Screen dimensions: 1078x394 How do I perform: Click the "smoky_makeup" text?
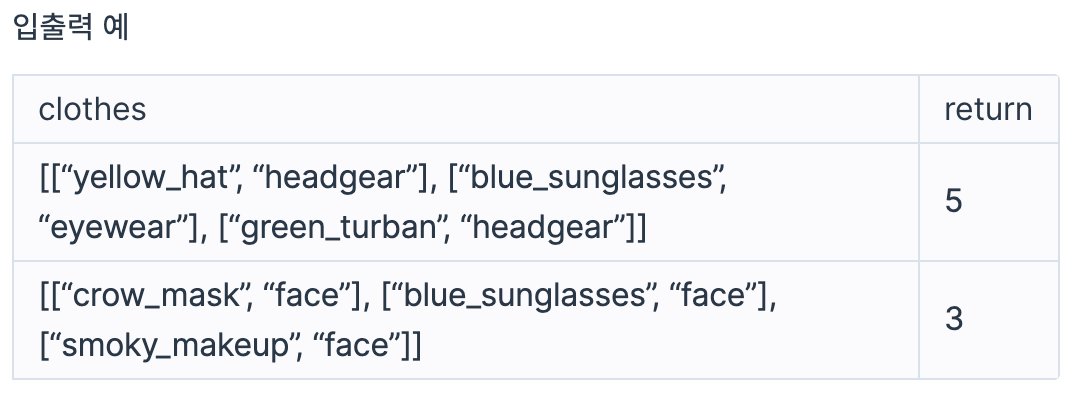(x=174, y=346)
